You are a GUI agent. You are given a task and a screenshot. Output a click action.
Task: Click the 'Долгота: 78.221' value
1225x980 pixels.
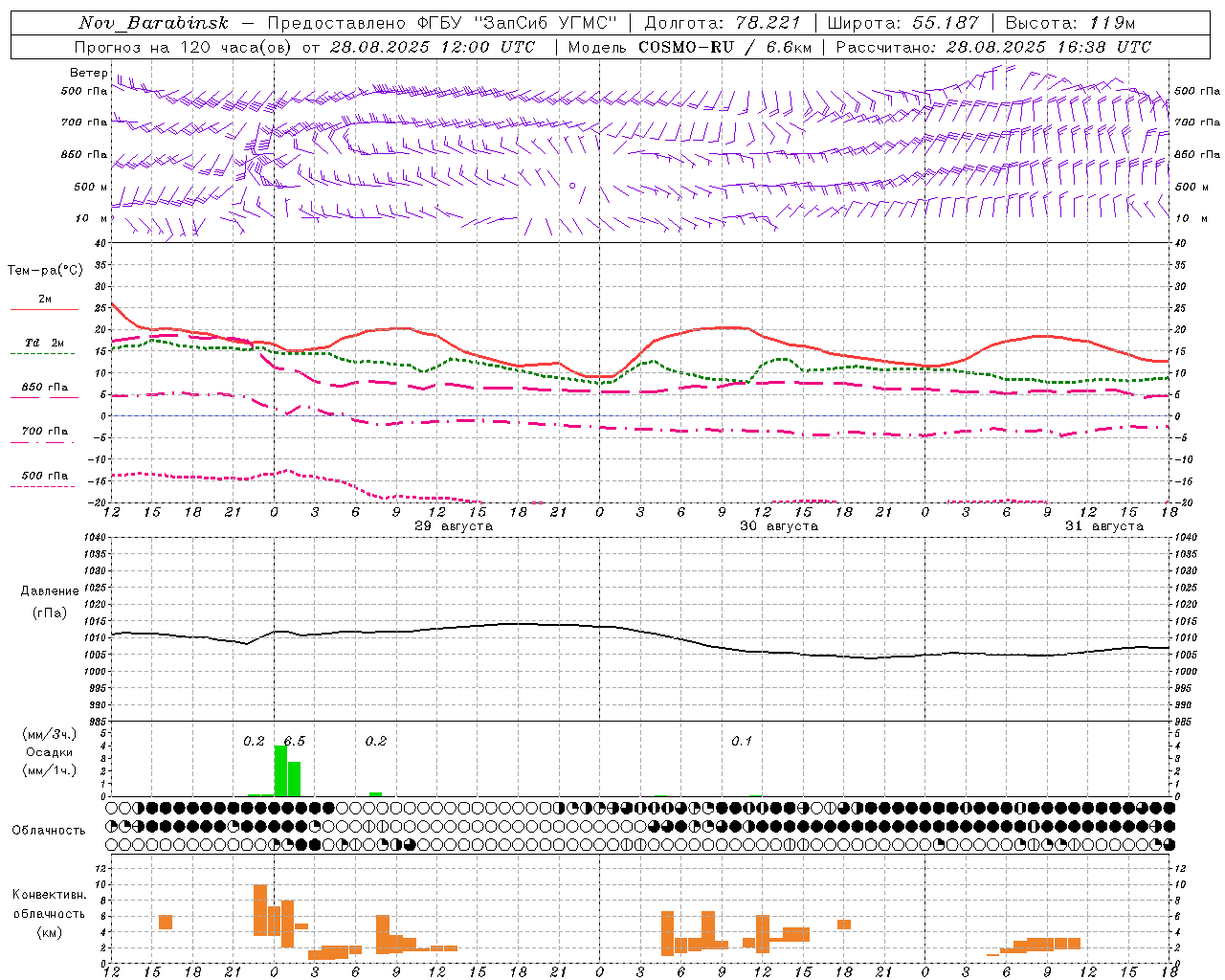coord(723,23)
